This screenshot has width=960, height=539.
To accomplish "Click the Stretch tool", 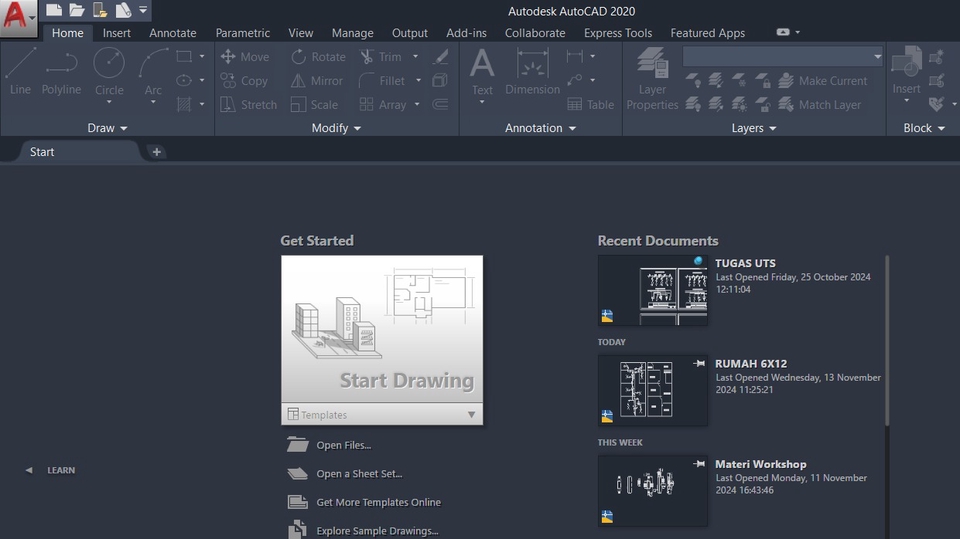I will 249,105.
